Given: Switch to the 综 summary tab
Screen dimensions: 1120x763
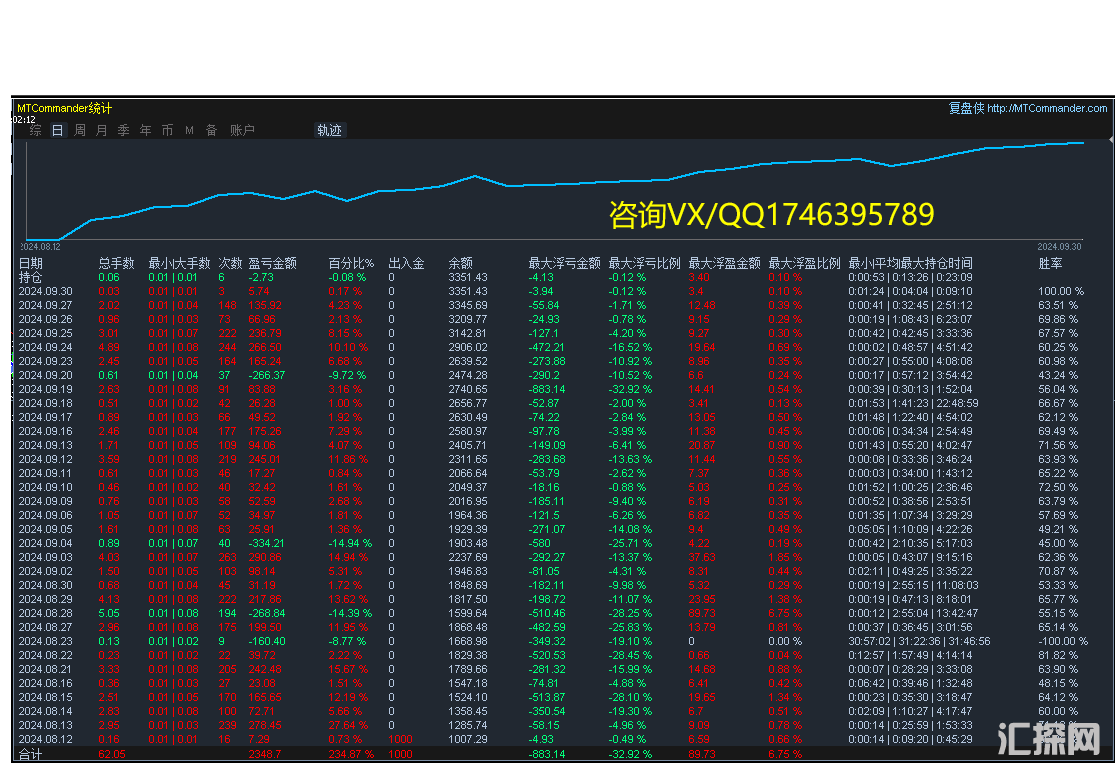Looking at the screenshot, I should coord(35,130).
